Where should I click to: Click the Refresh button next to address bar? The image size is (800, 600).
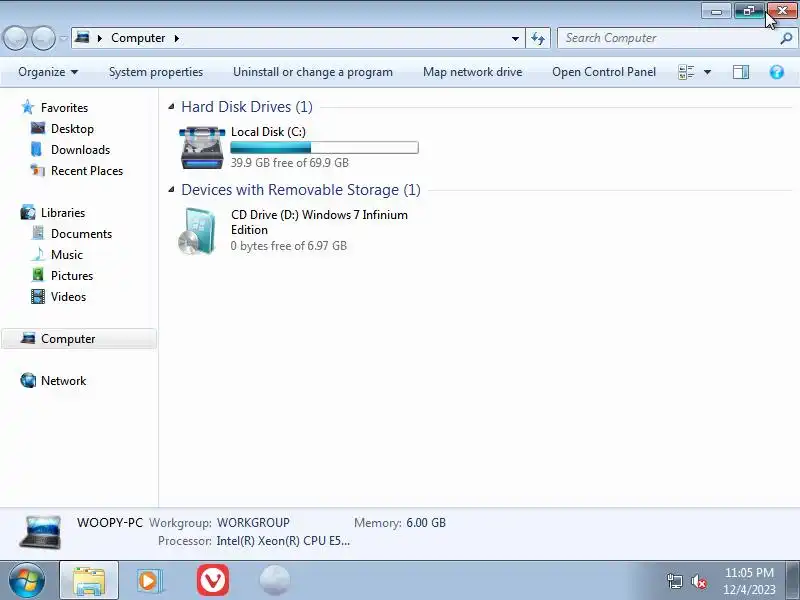tap(538, 38)
